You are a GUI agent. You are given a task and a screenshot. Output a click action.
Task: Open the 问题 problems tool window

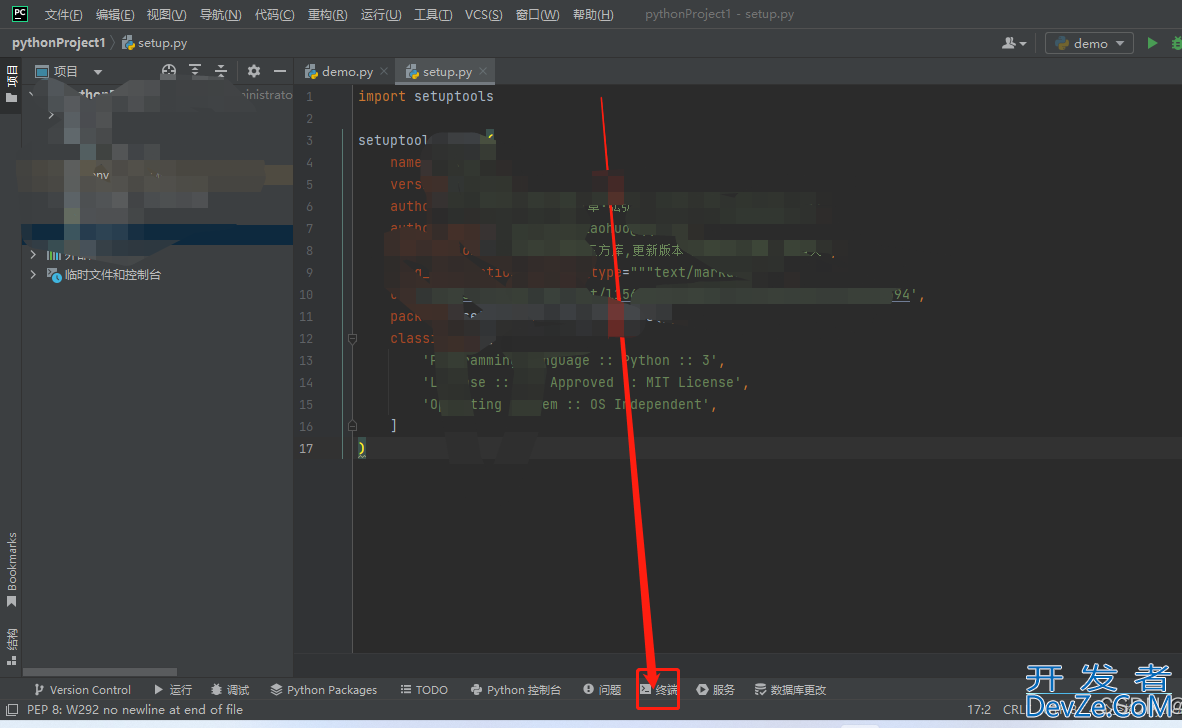[x=602, y=690]
